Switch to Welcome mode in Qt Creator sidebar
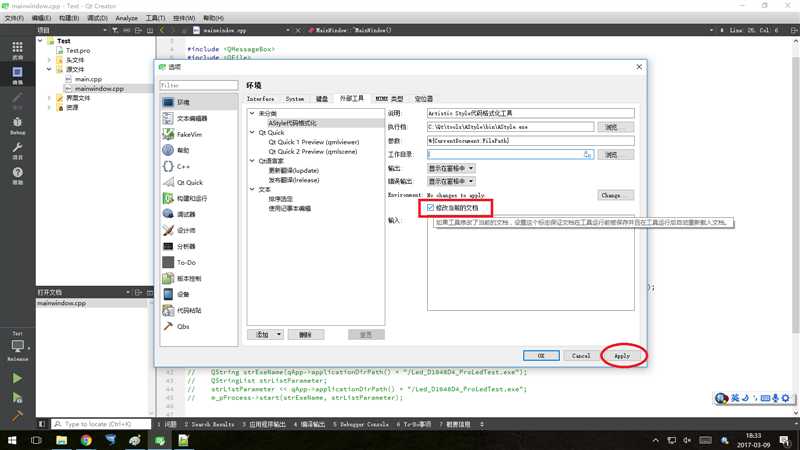800x450 pixels. point(17,50)
